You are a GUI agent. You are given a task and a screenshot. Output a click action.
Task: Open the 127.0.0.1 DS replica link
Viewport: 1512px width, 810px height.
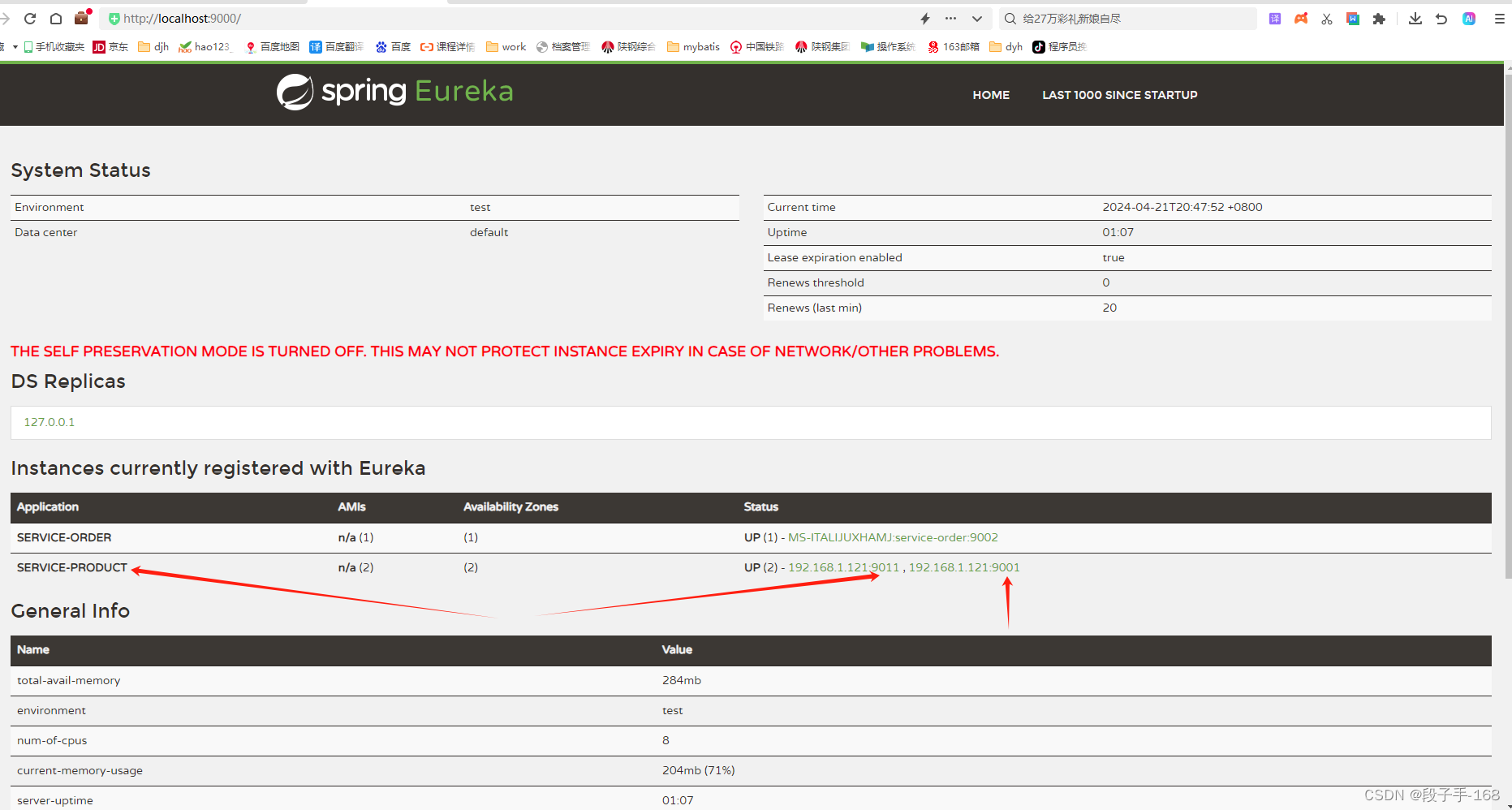(x=50, y=422)
